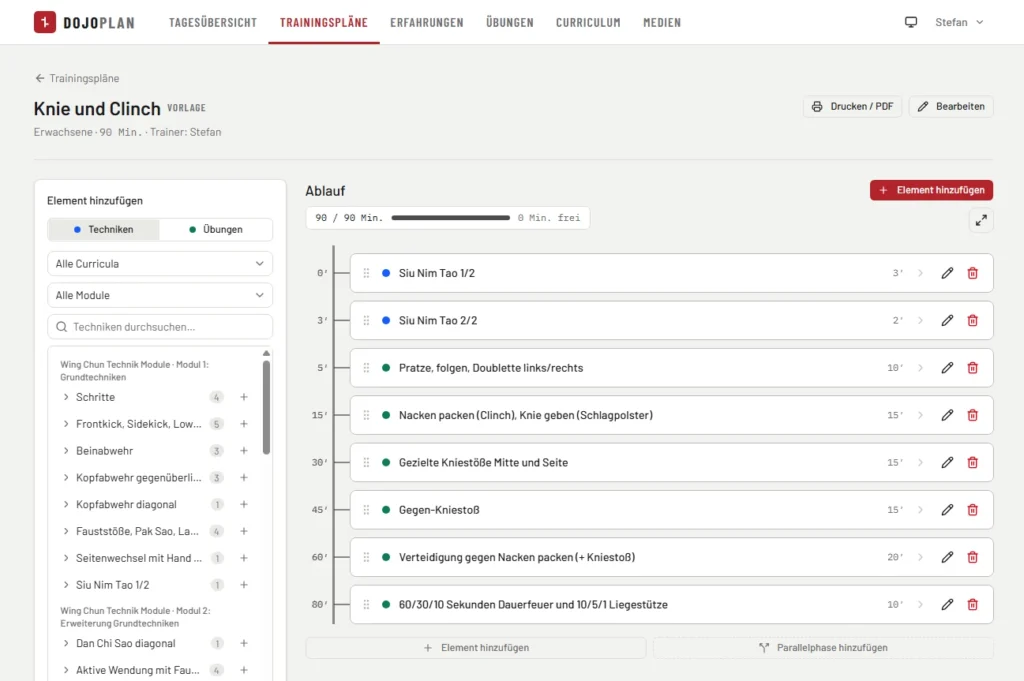
Task: Delete the 60/30/10 Sekunden Dauerfeuer element
Action: [x=972, y=605]
